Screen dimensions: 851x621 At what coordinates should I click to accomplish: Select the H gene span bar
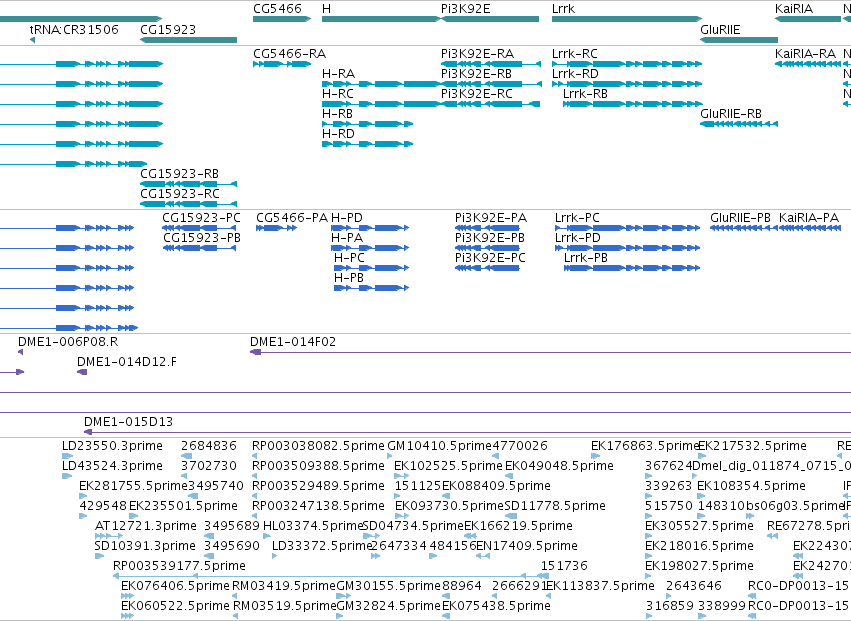(381, 19)
